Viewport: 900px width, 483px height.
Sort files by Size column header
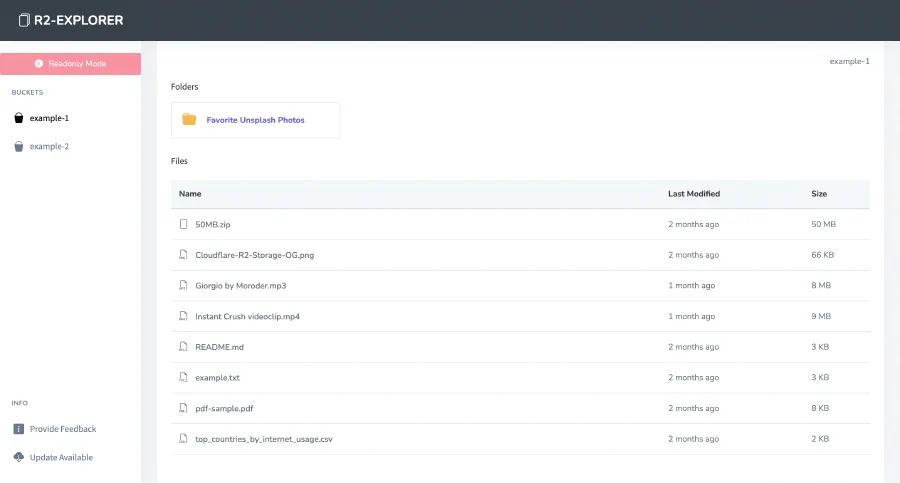point(819,194)
